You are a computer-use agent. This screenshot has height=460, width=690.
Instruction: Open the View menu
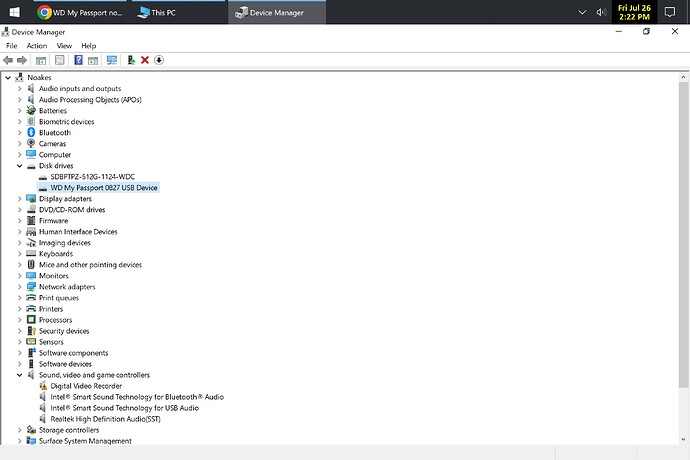point(64,46)
